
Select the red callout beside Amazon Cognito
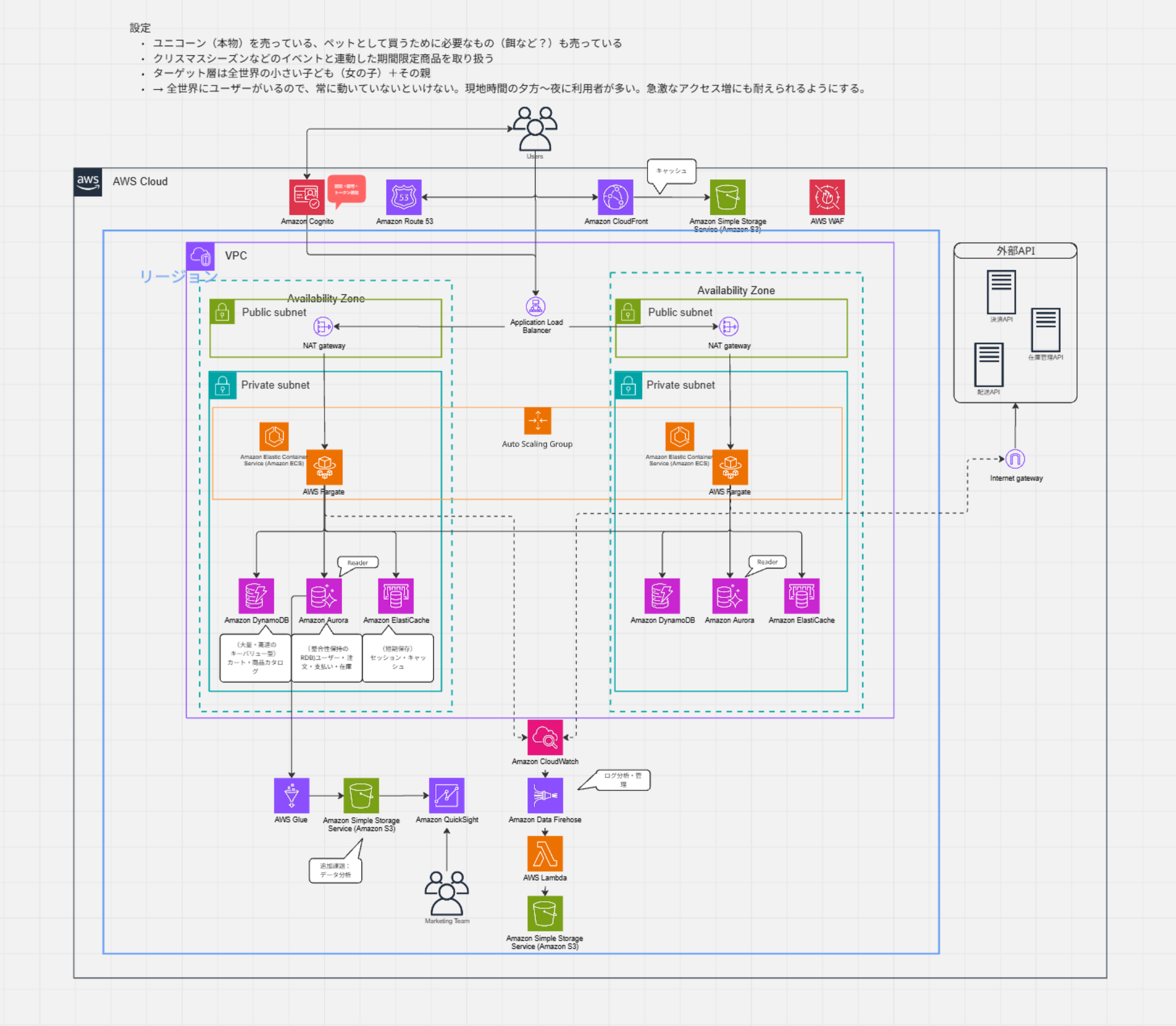pyautogui.click(x=347, y=189)
